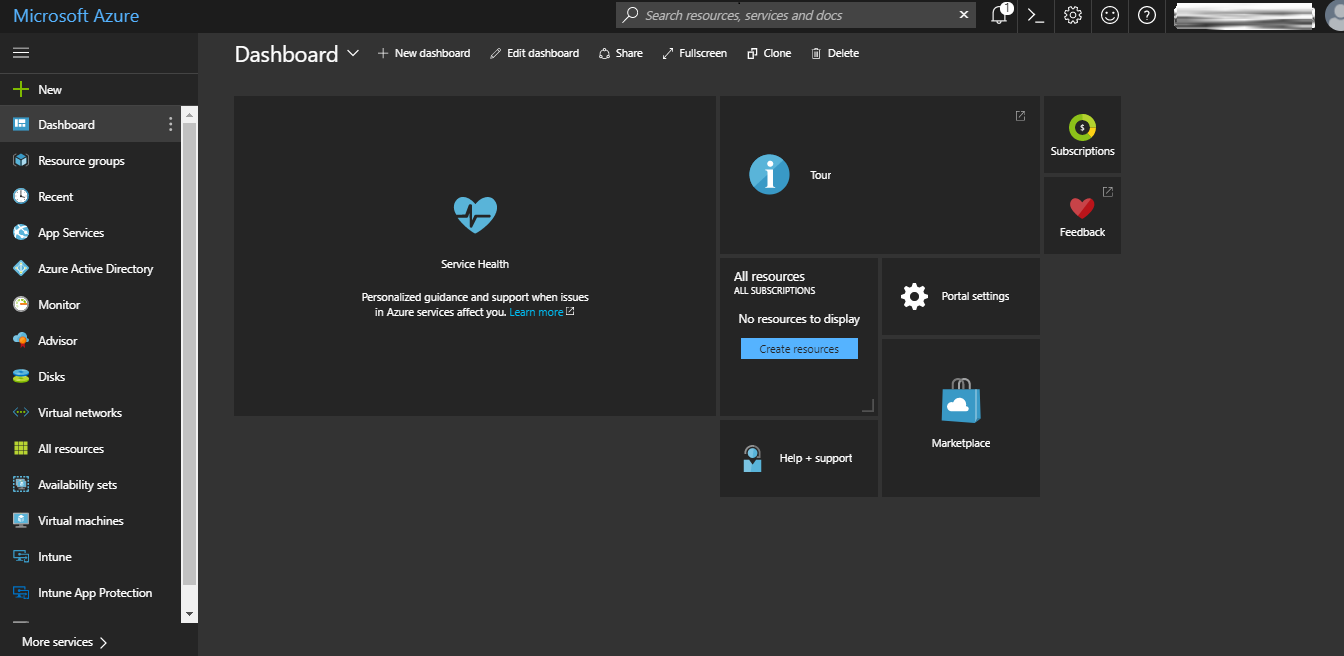1344x656 pixels.
Task: Click the Tour info icon tile
Action: 769,175
